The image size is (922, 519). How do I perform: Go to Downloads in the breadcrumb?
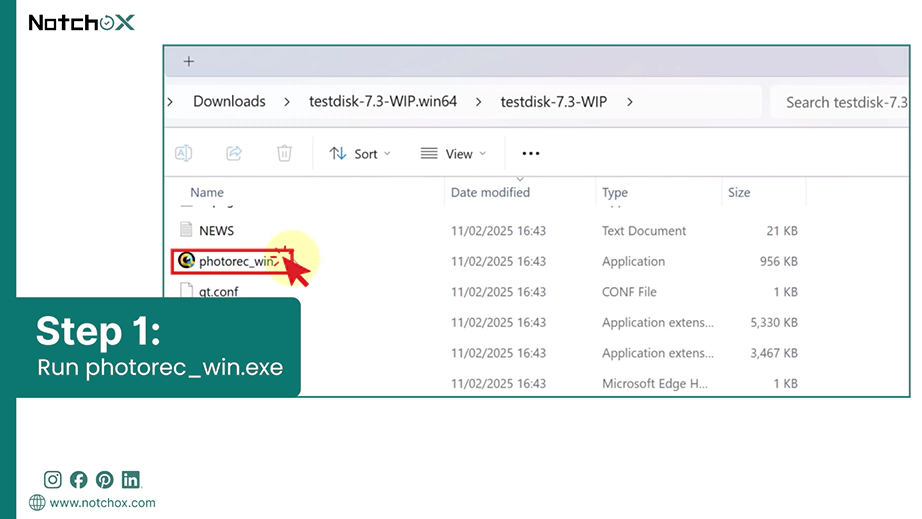[229, 102]
